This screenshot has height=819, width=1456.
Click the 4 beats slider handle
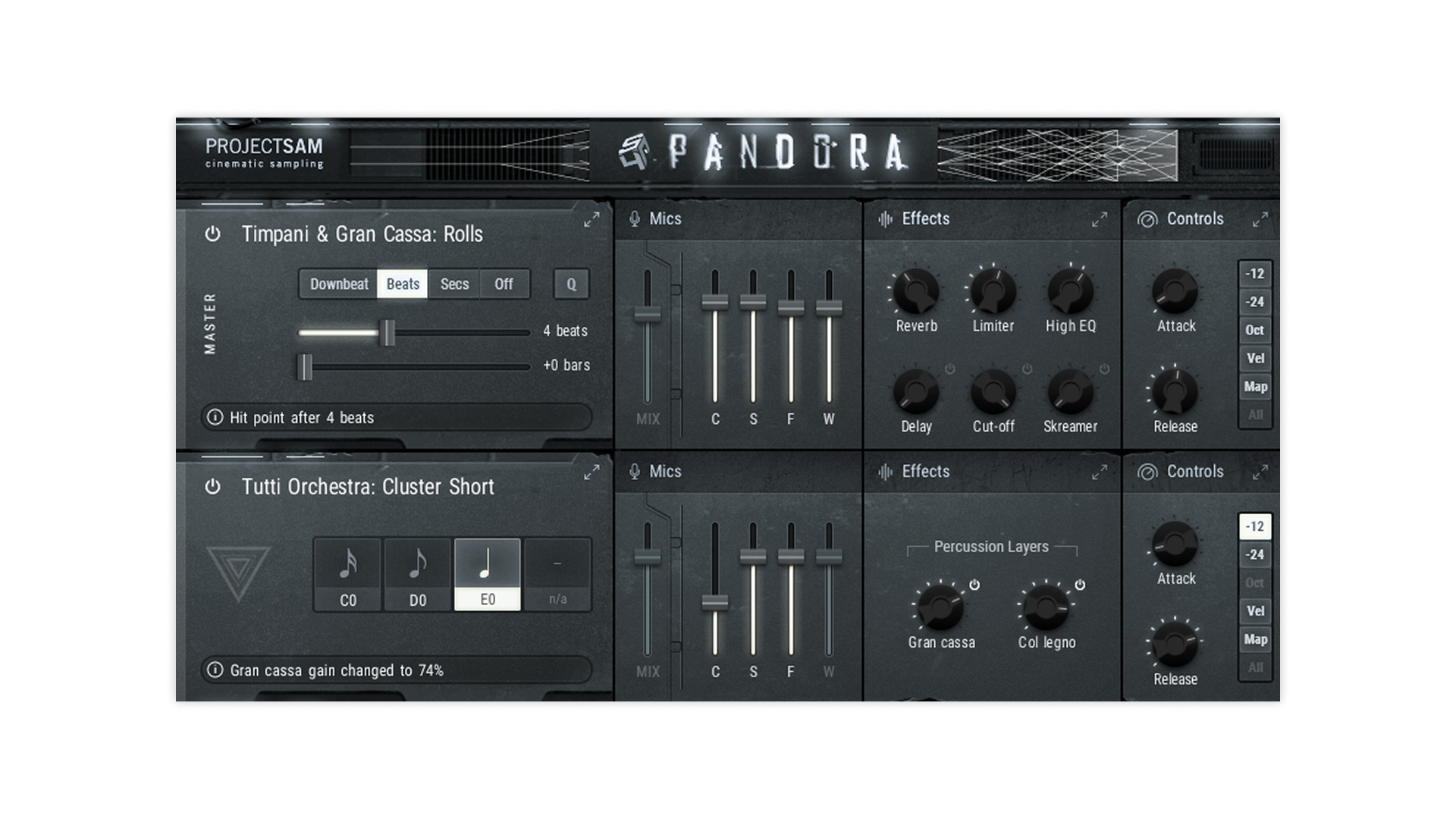pyautogui.click(x=388, y=332)
